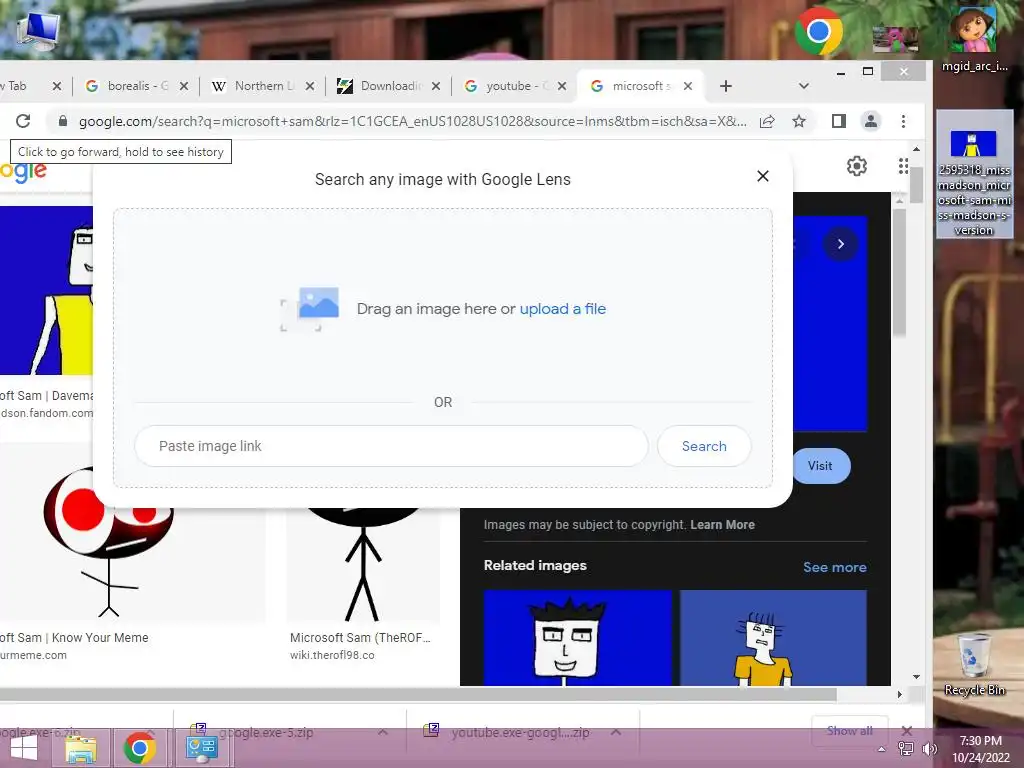Open the Microsoft Sam TheROF image result
1024x768 pixels.
(363, 564)
